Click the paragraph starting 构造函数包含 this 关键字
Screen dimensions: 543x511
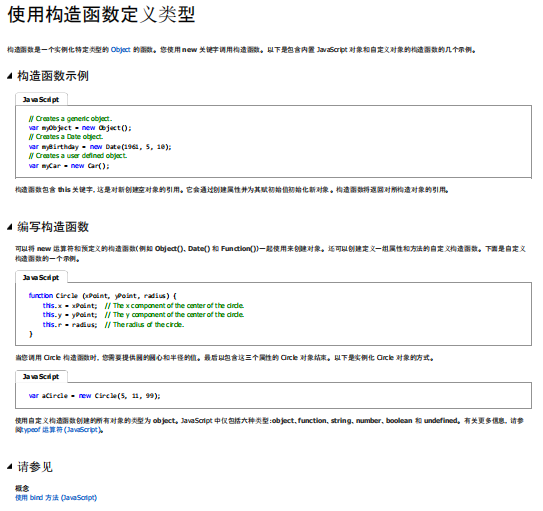[232, 190]
